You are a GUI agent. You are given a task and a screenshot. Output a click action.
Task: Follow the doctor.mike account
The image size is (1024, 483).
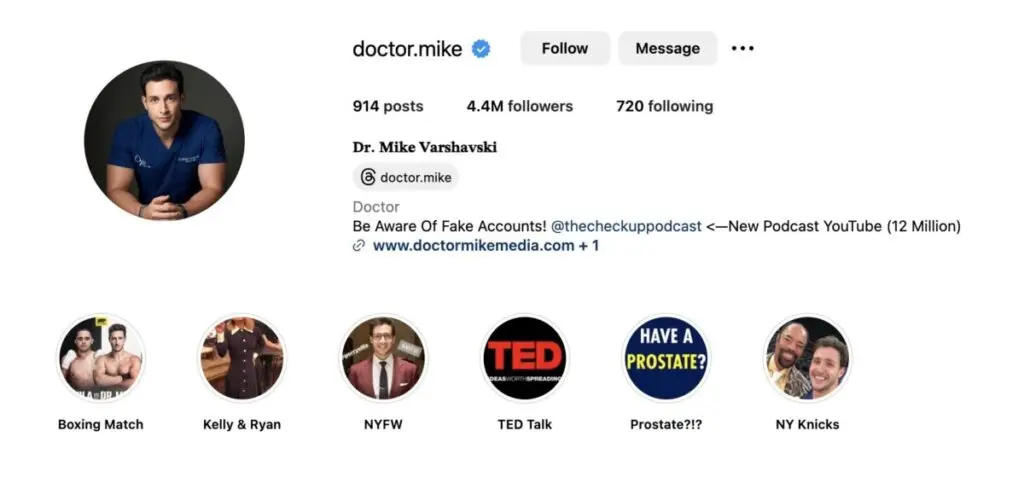point(565,48)
